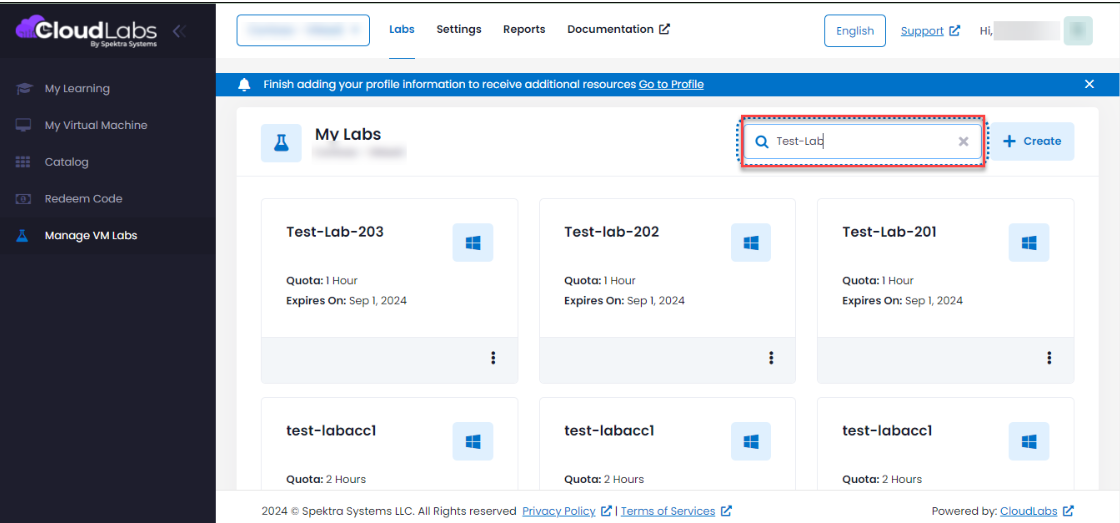The width and height of the screenshot is (1120, 523).
Task: Click the Windows icon on Test-Lab-203
Action: pos(473,243)
